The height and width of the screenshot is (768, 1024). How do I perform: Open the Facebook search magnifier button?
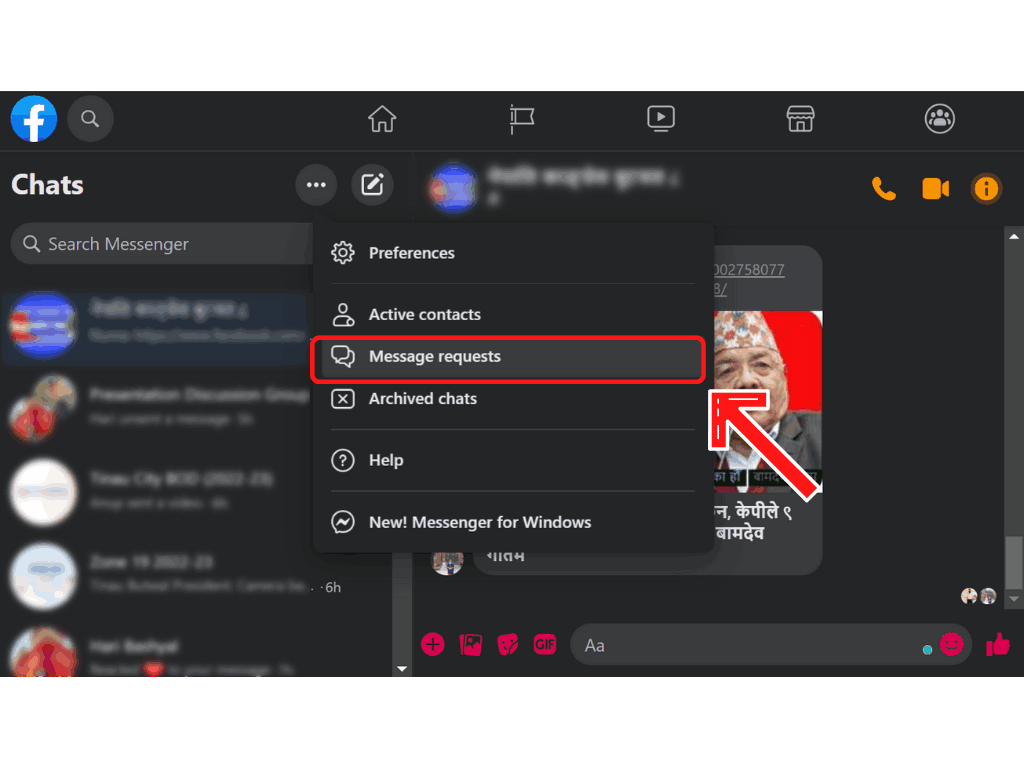[x=90, y=119]
